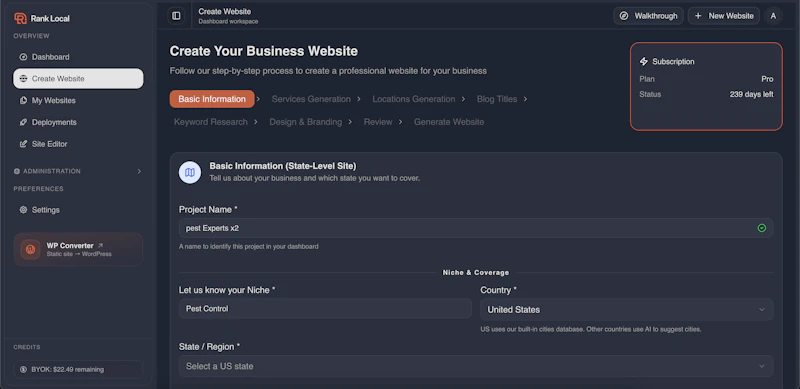800x389 pixels.
Task: Click the Settings gear icon
Action: tap(23, 210)
